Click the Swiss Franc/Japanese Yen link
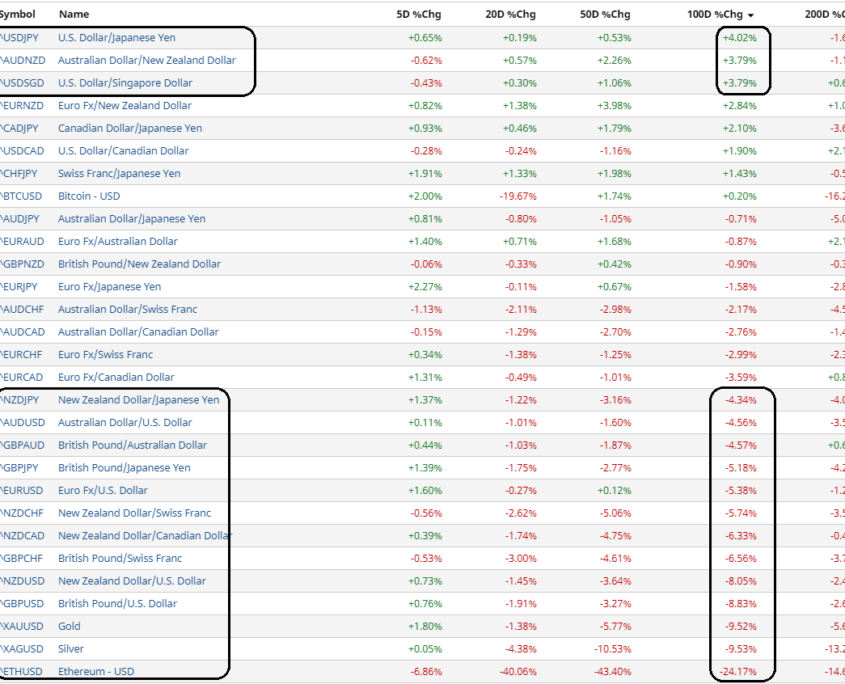 click(119, 173)
